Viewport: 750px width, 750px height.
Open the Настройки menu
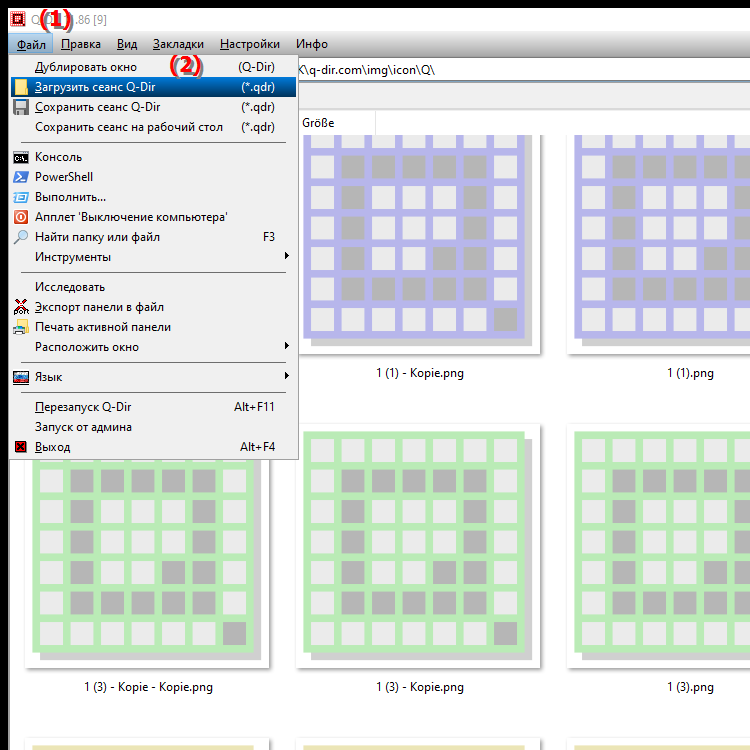point(250,44)
